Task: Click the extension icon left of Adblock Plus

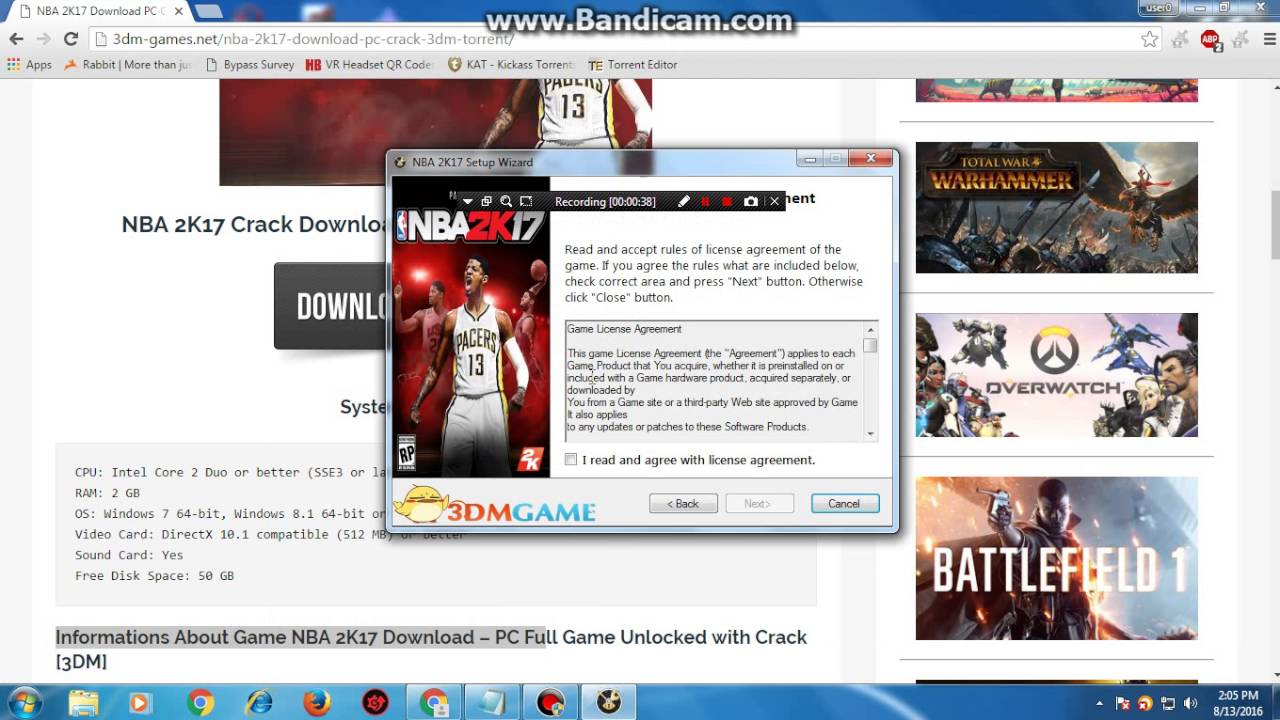Action: 1181,39
